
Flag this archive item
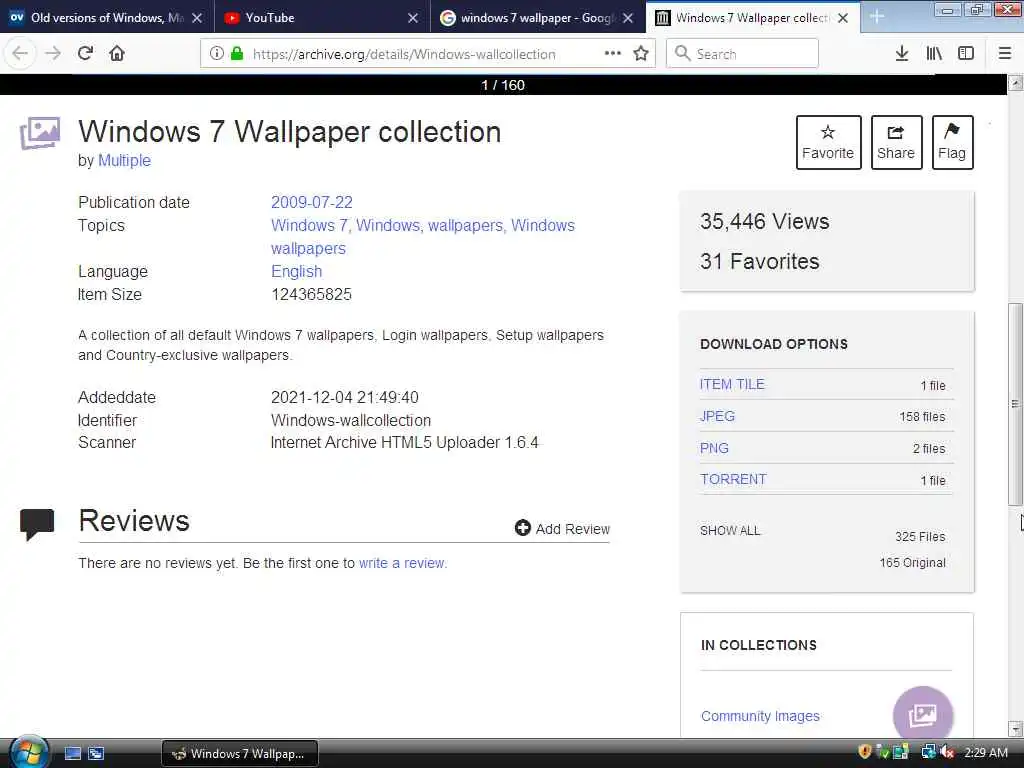[952, 142]
